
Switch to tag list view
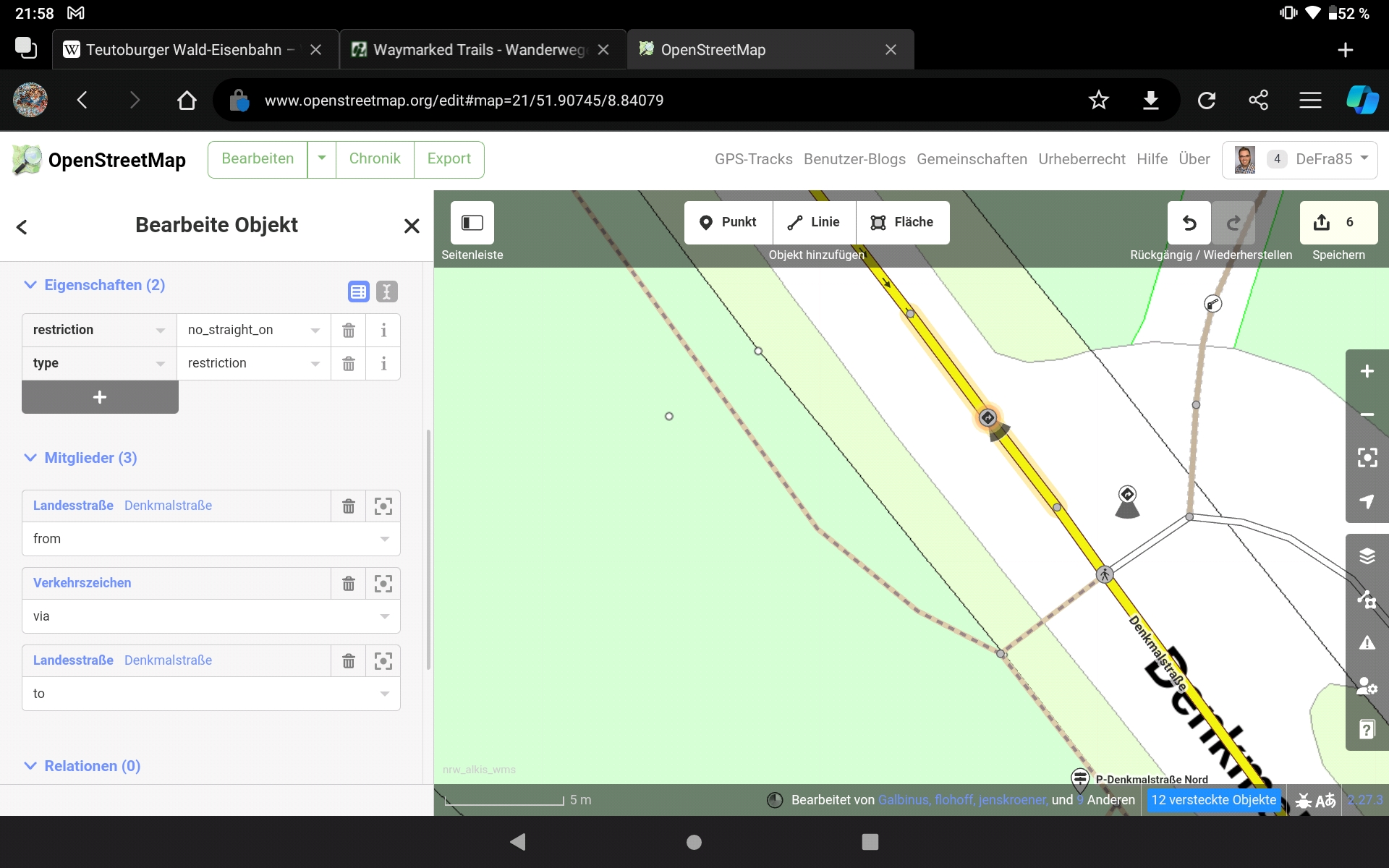[358, 292]
